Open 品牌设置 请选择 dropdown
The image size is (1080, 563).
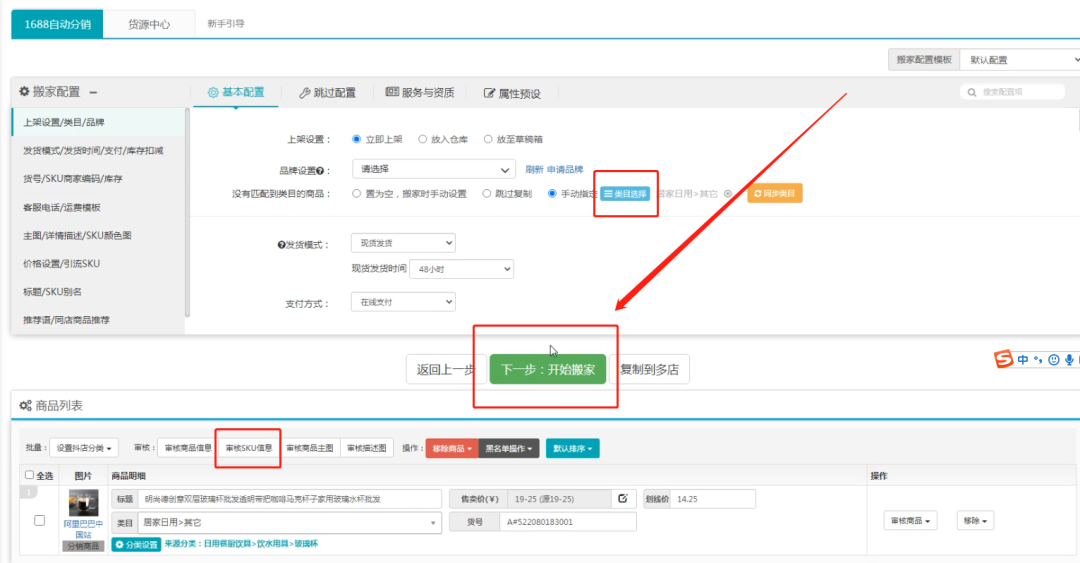tap(433, 169)
